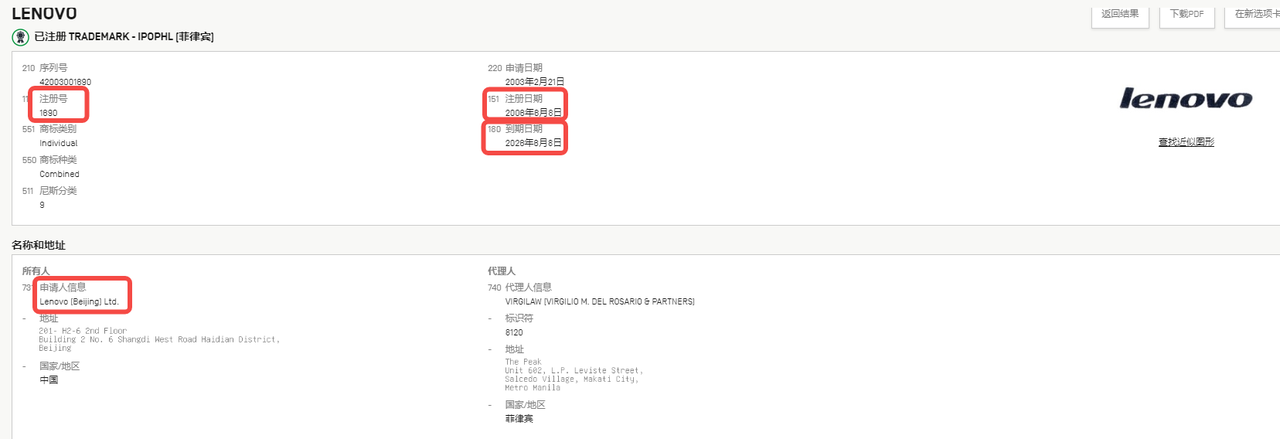Click the green registered status badge icon
The width and height of the screenshot is (1280, 439).
(20, 37)
